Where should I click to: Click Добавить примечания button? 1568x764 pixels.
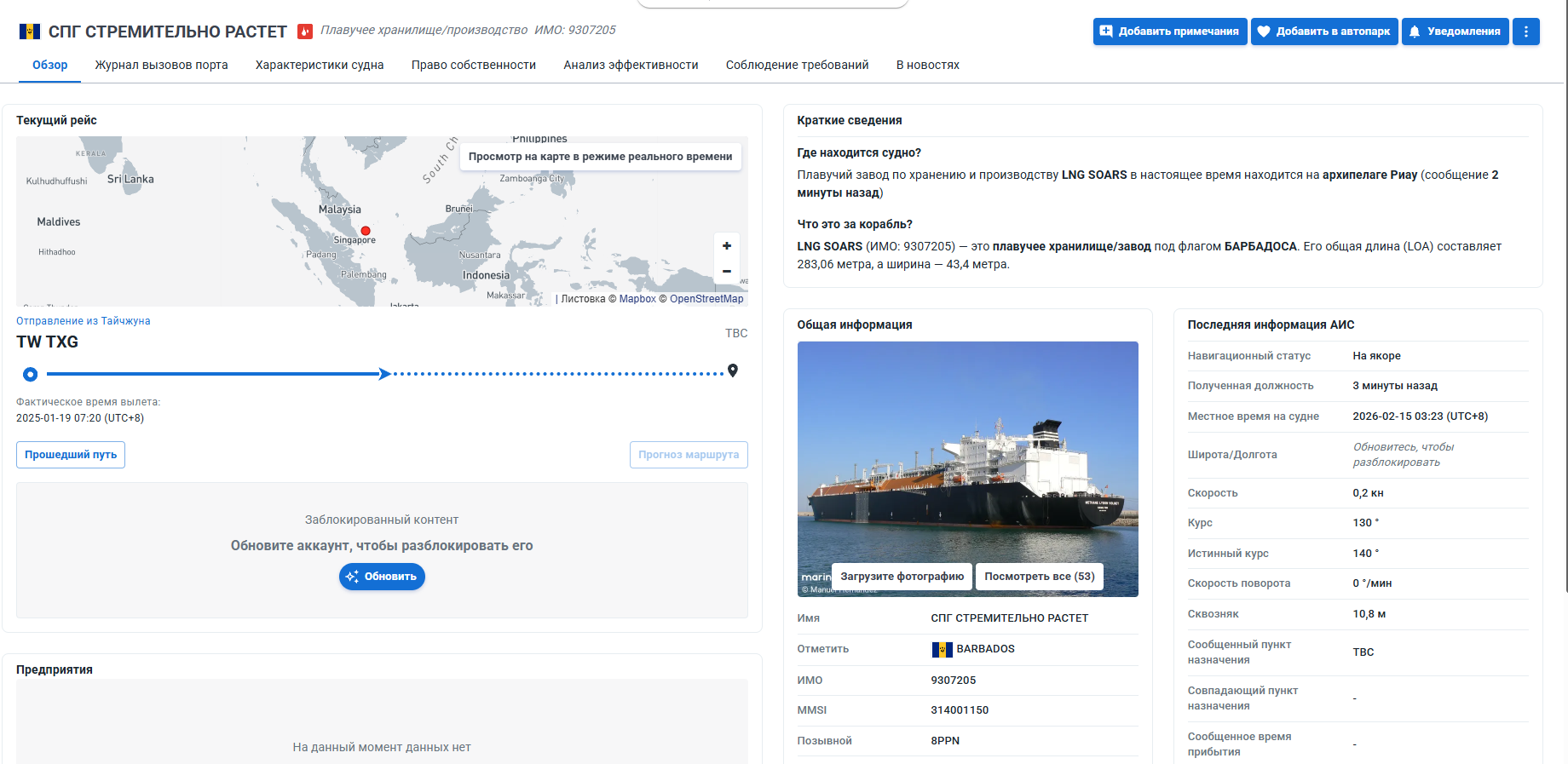coord(1169,32)
